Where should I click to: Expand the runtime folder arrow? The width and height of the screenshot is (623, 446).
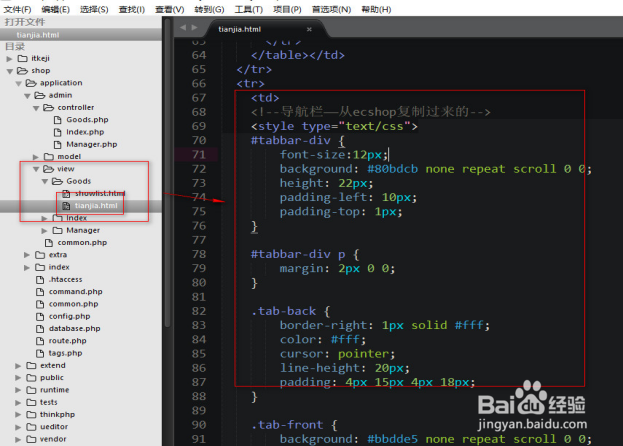[18, 390]
